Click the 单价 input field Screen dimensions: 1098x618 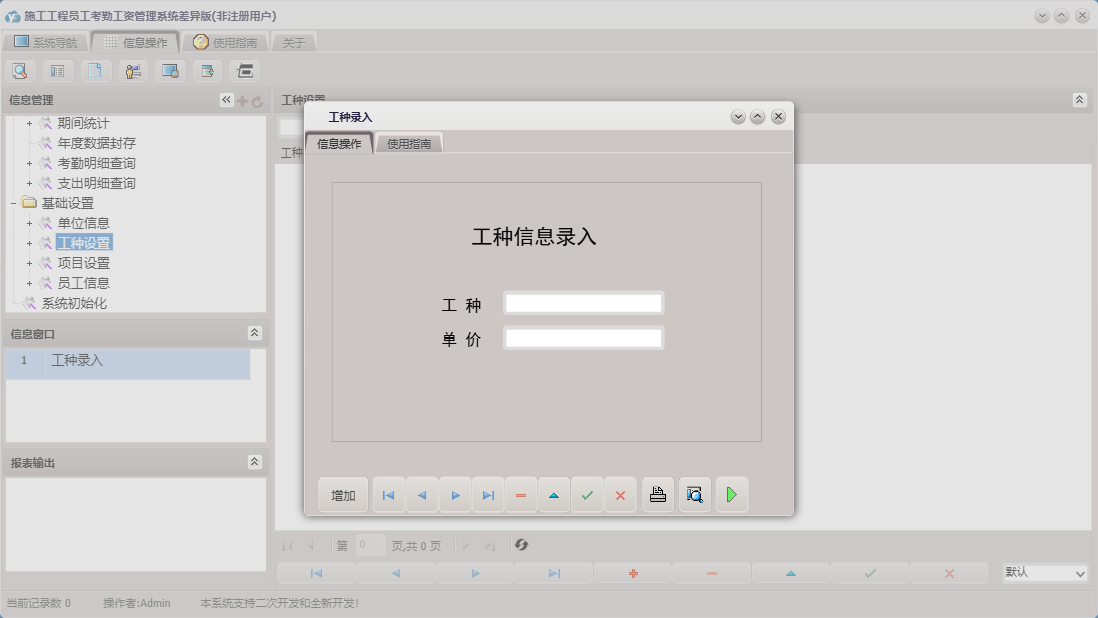(x=583, y=338)
